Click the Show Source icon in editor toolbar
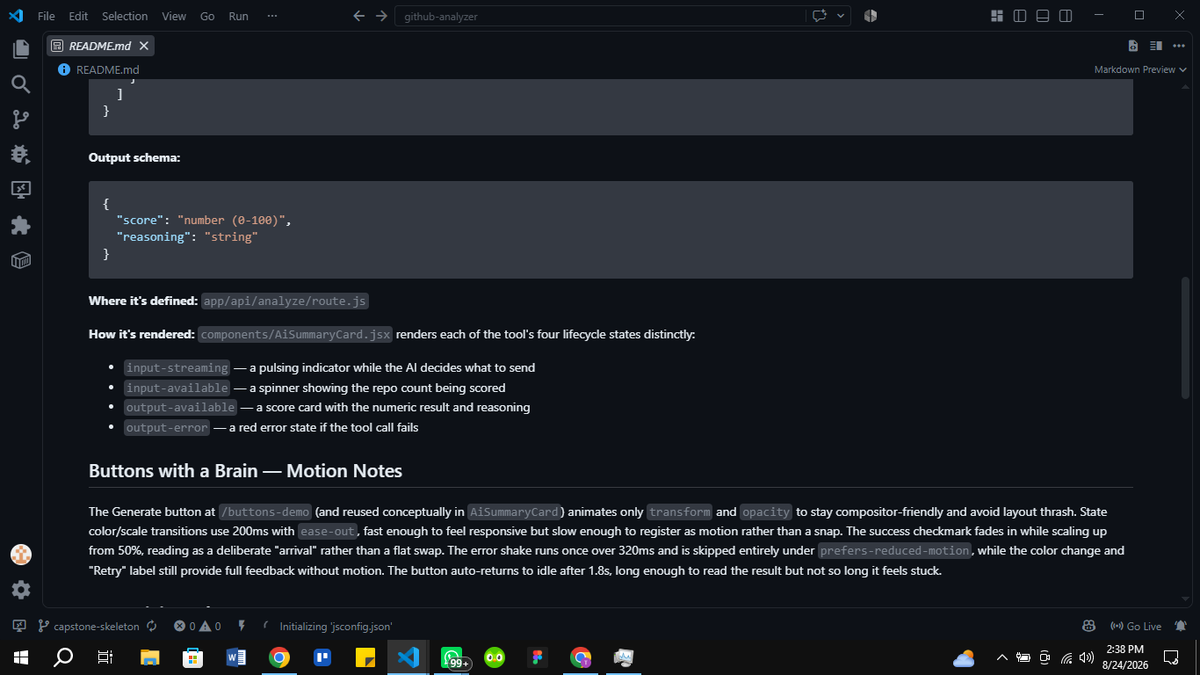The height and width of the screenshot is (675, 1200). coord(1133,46)
